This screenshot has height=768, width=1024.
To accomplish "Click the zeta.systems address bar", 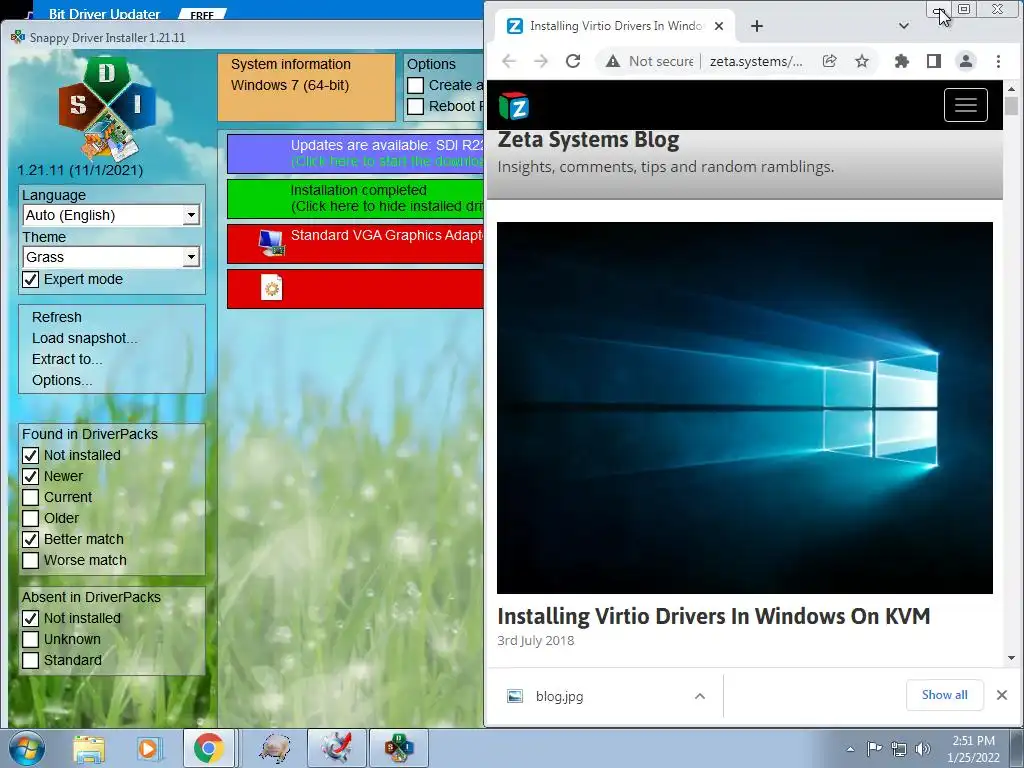I will pos(756,61).
